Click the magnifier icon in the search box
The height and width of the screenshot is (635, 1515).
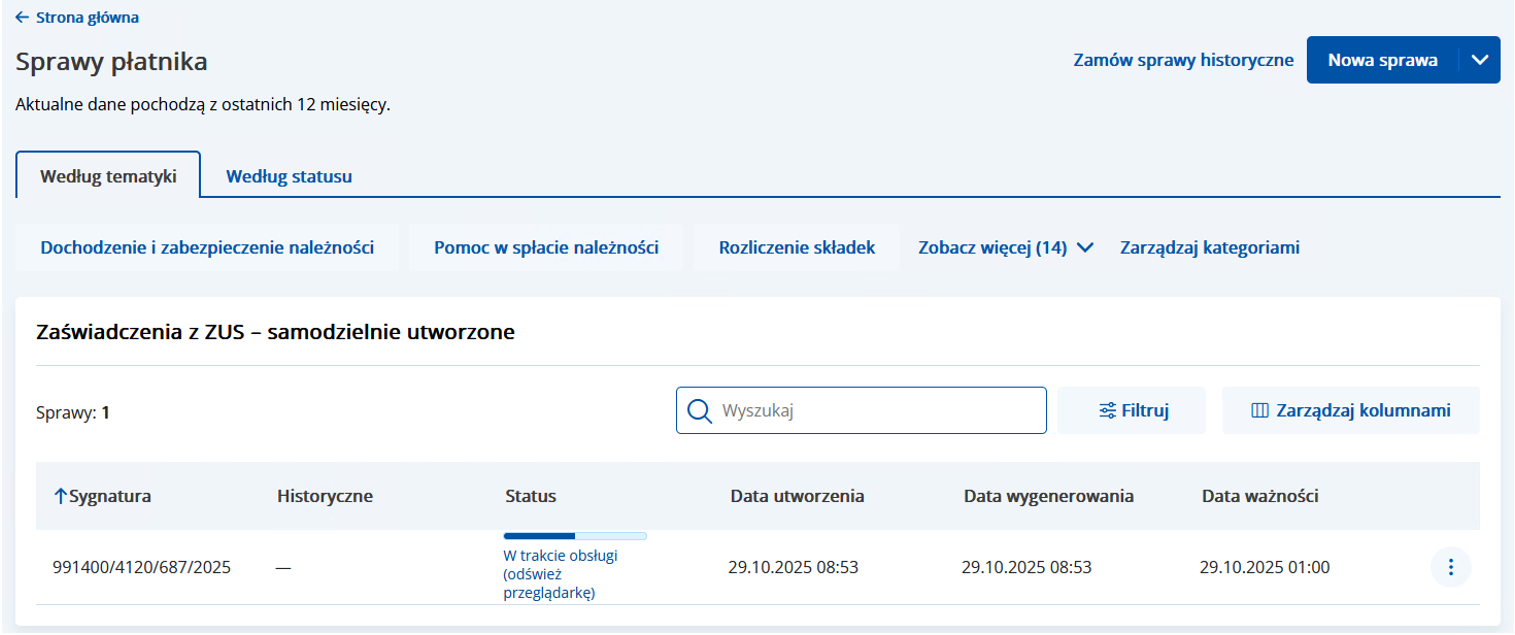tap(698, 410)
